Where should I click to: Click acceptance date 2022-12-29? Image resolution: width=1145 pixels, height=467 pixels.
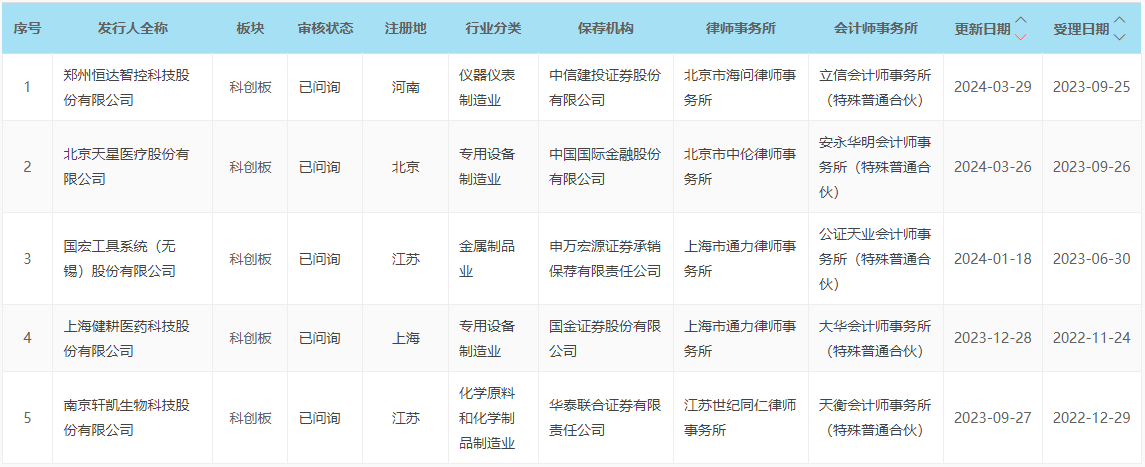click(x=1092, y=418)
